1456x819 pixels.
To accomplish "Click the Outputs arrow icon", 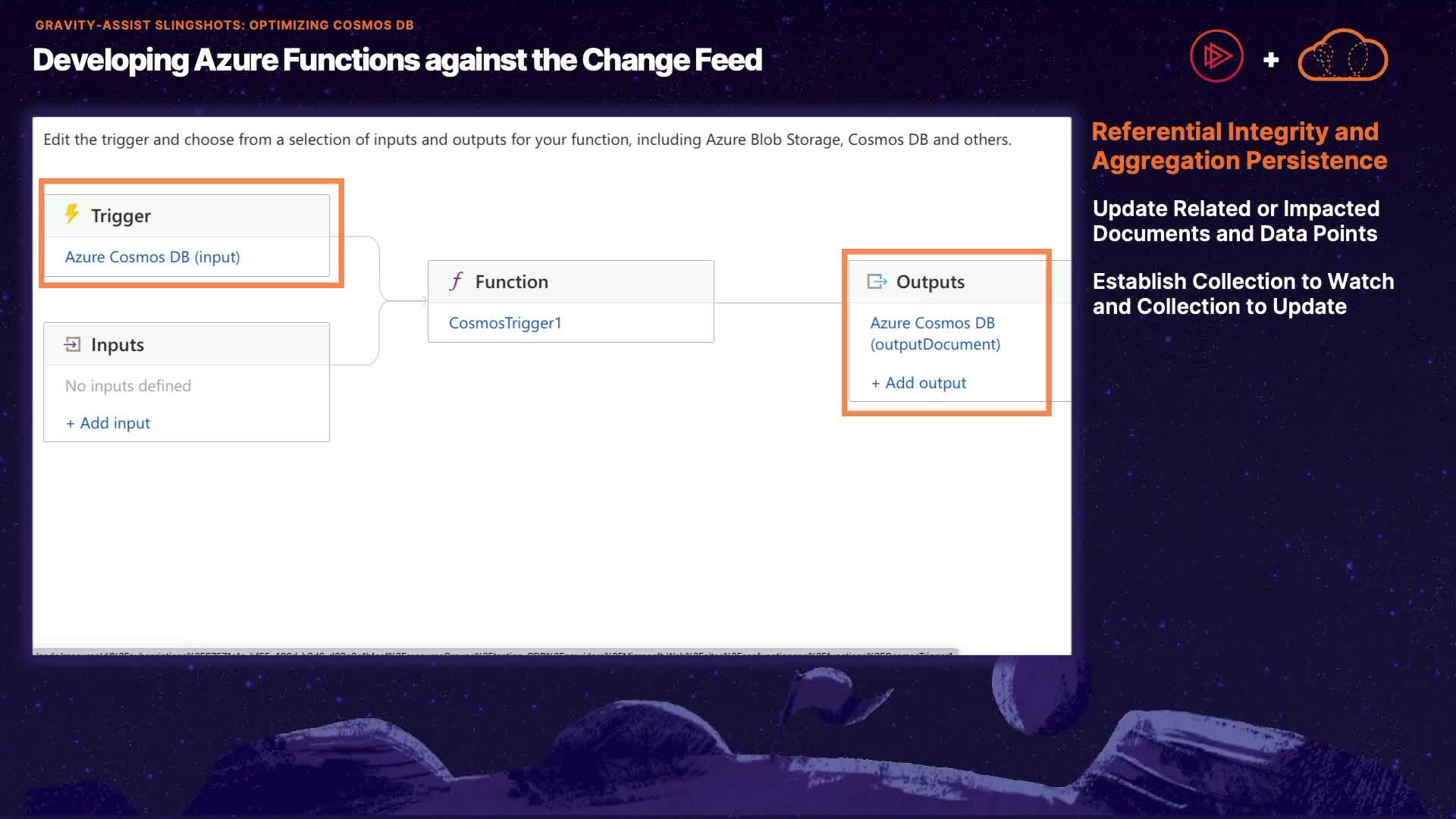I will [x=877, y=282].
